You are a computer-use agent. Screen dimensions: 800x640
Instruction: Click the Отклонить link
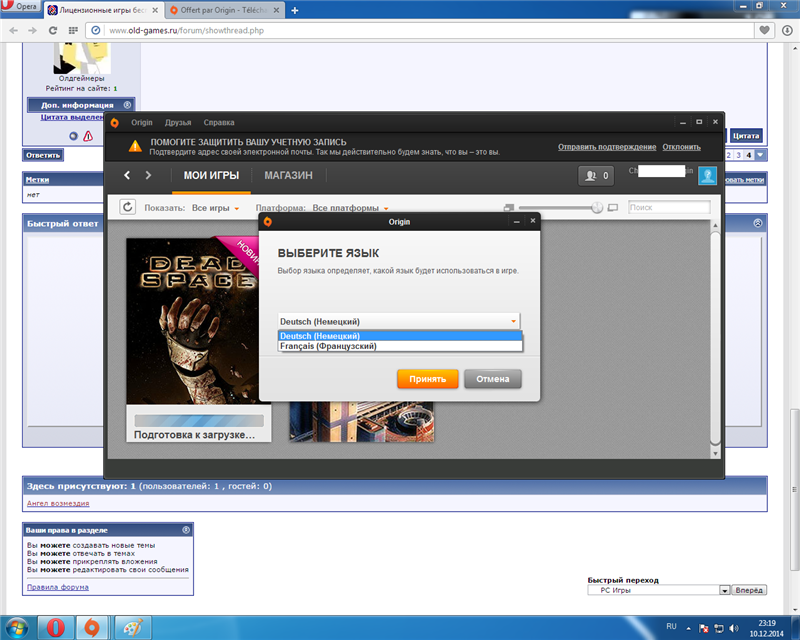point(681,147)
